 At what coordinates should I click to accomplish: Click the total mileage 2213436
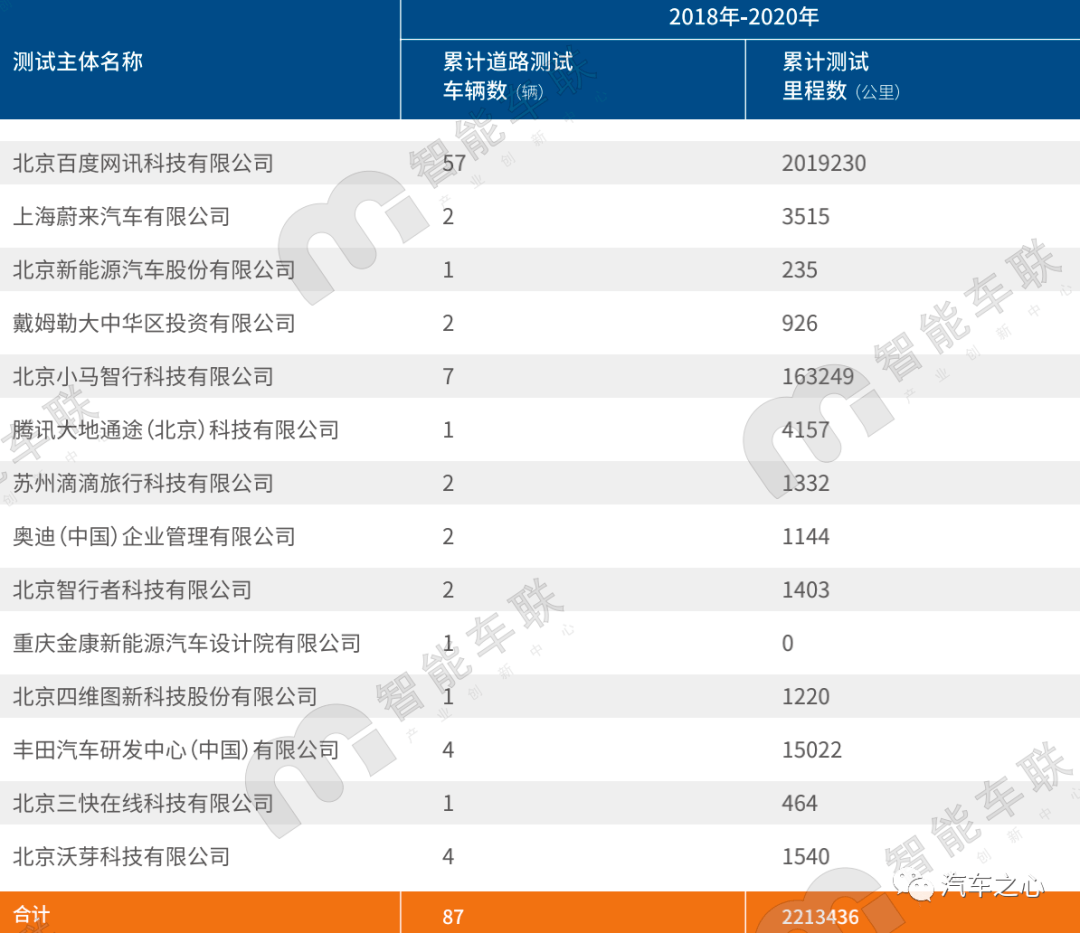(x=820, y=917)
